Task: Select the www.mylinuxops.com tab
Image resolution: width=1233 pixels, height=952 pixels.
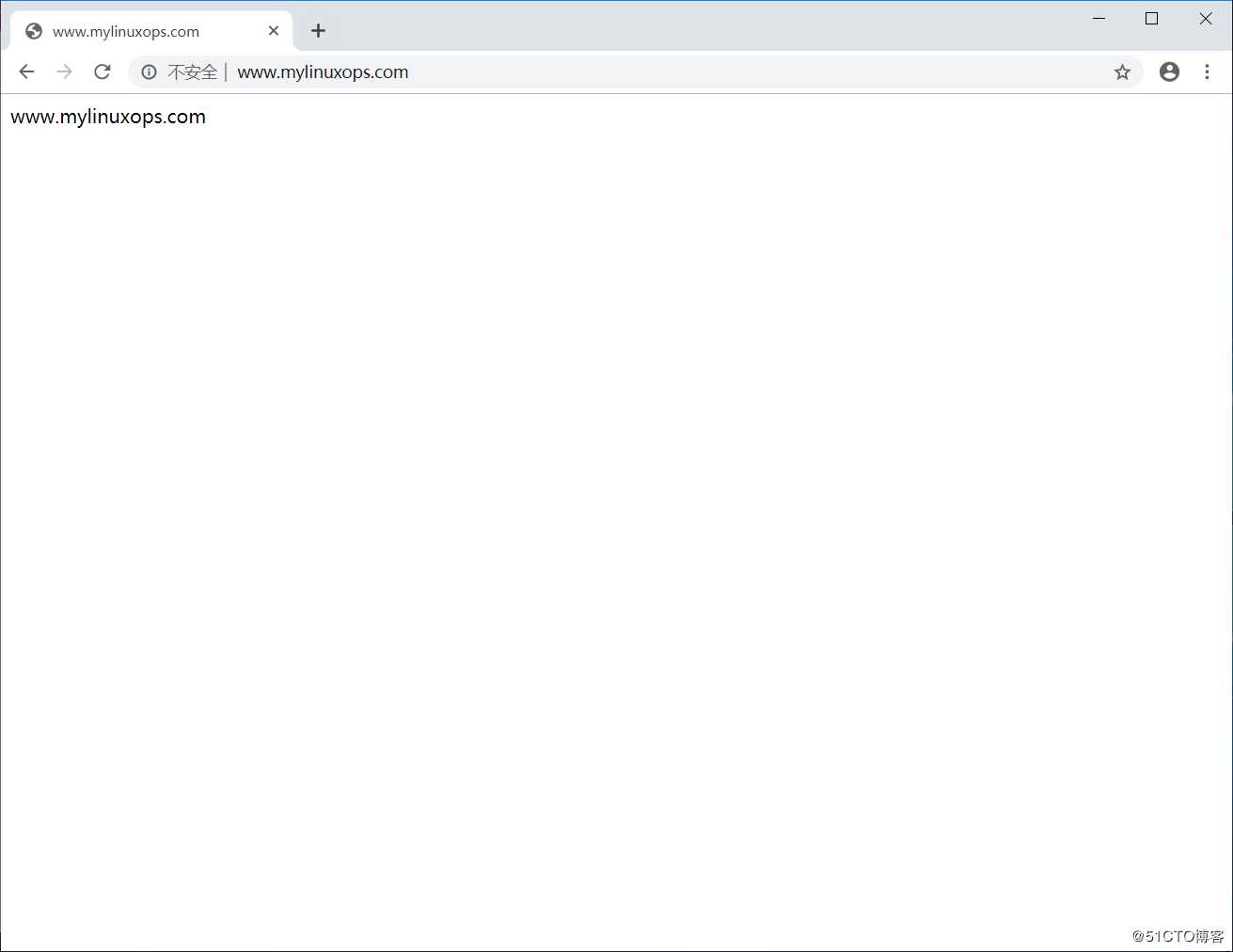Action: [151, 31]
